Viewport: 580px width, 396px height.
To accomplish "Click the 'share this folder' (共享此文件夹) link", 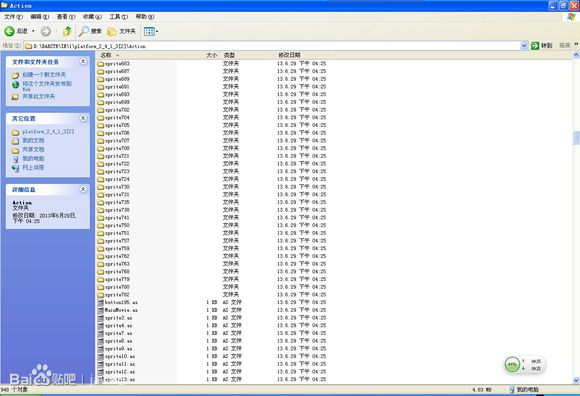I will (x=38, y=97).
